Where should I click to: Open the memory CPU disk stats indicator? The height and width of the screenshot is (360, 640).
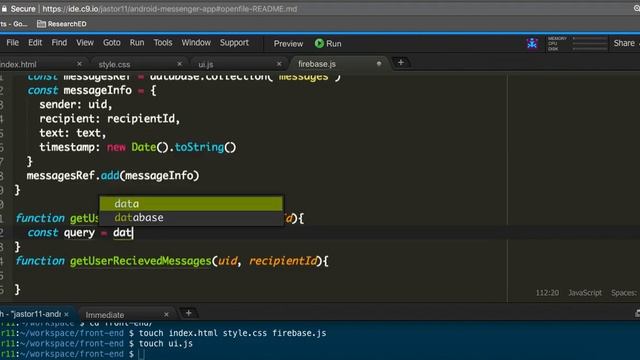click(x=578, y=43)
